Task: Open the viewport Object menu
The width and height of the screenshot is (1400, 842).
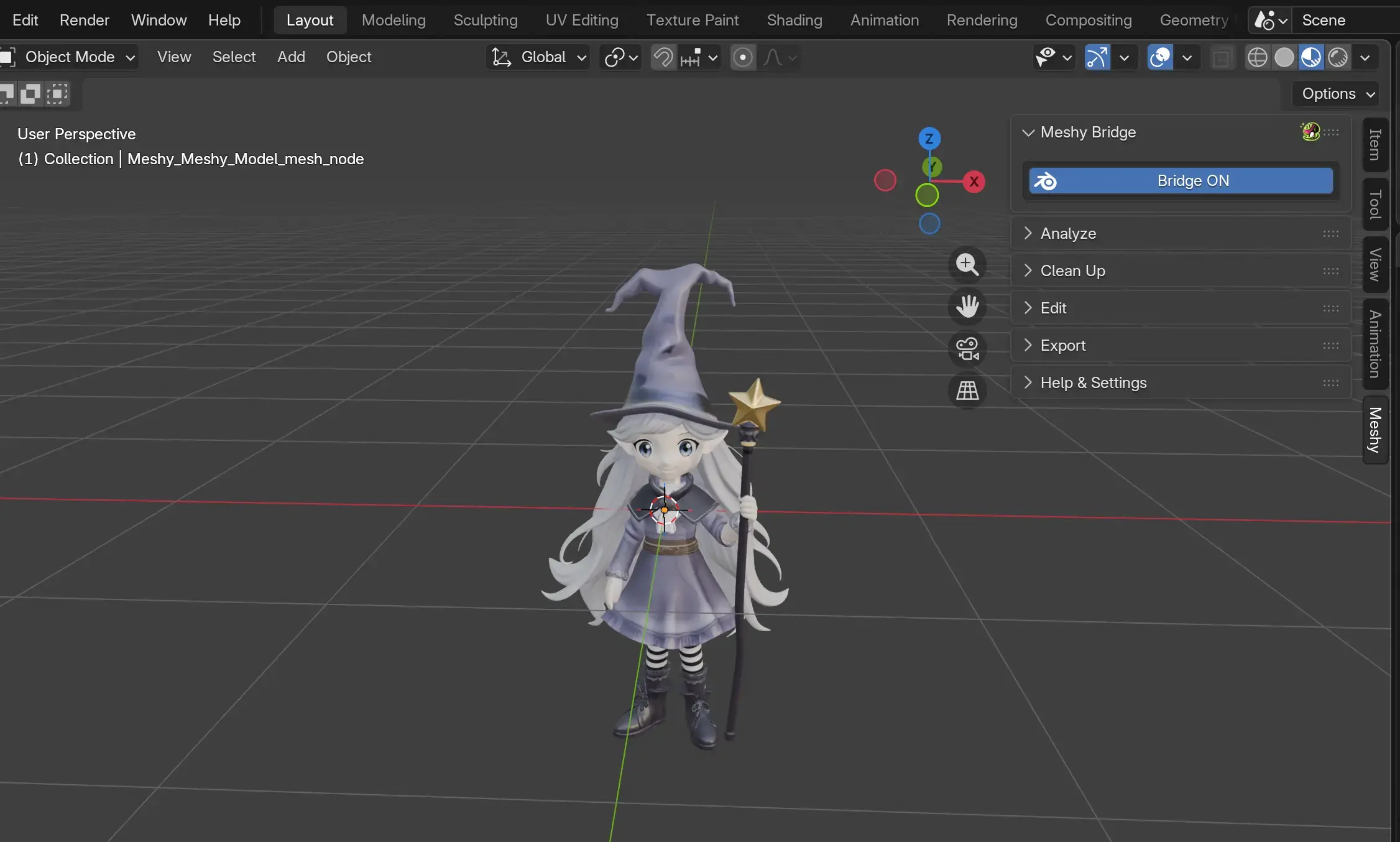Action: (348, 57)
